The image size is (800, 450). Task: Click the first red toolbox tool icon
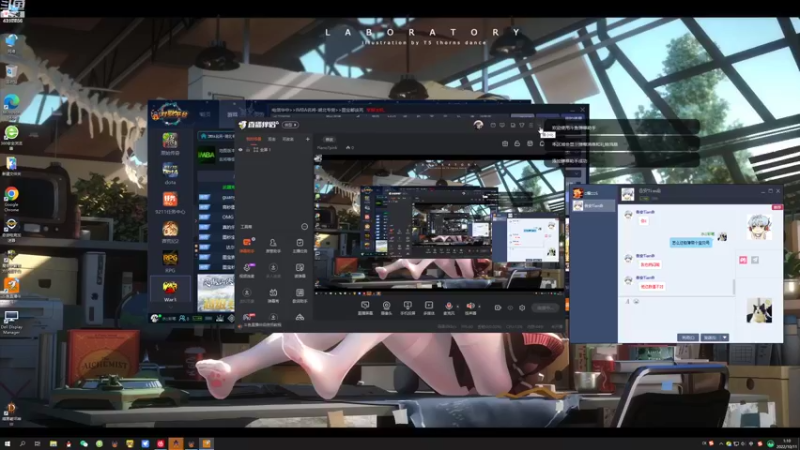(247, 243)
